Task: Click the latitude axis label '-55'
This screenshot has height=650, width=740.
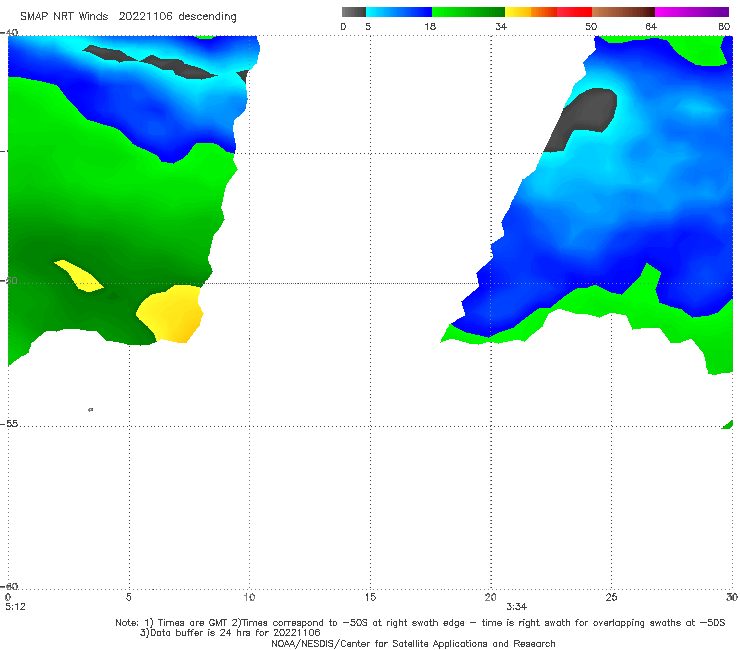Action: 9,423
